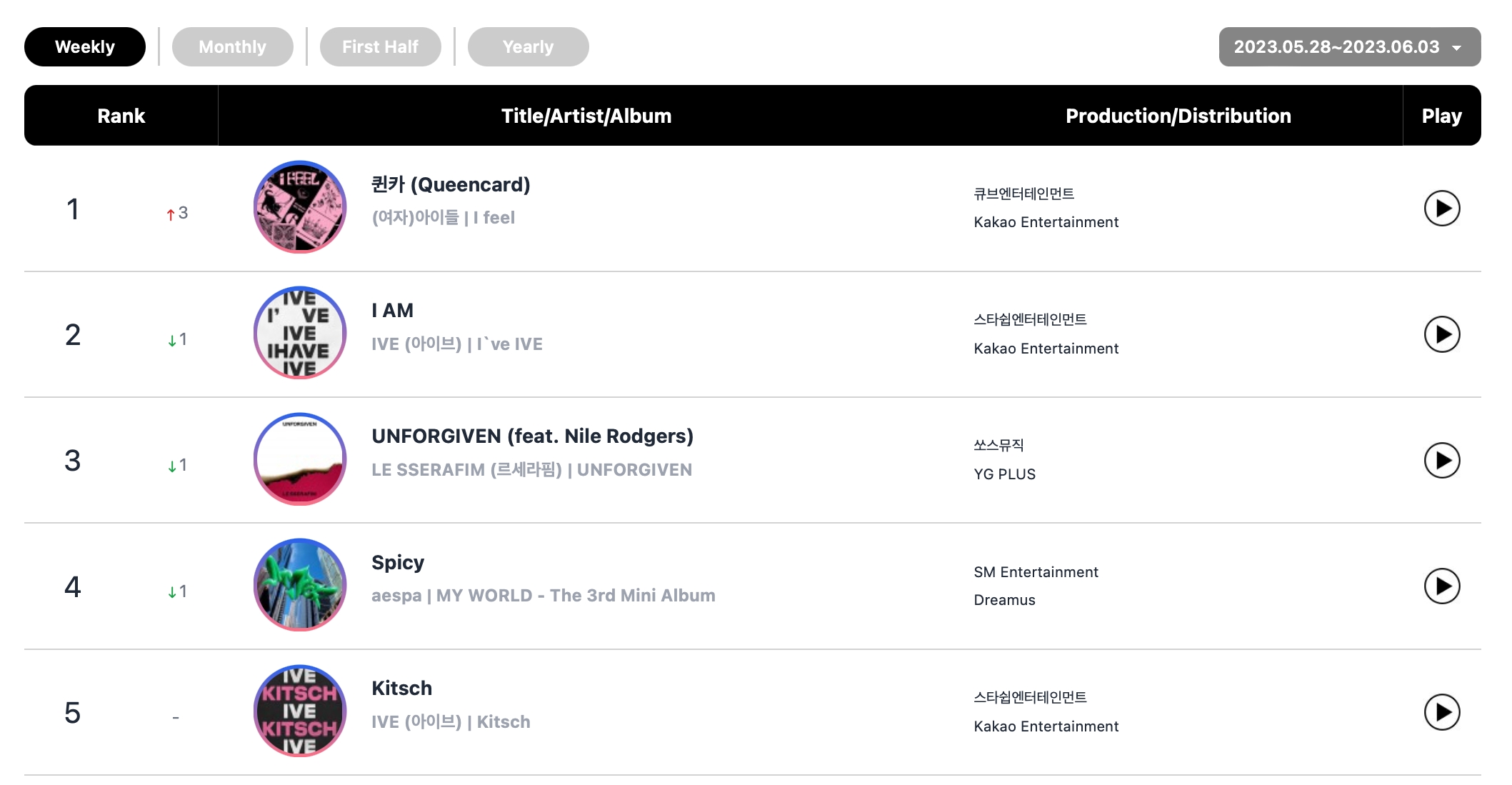Play UNFORGIVEN by LE SSERAFIM

point(1441,460)
